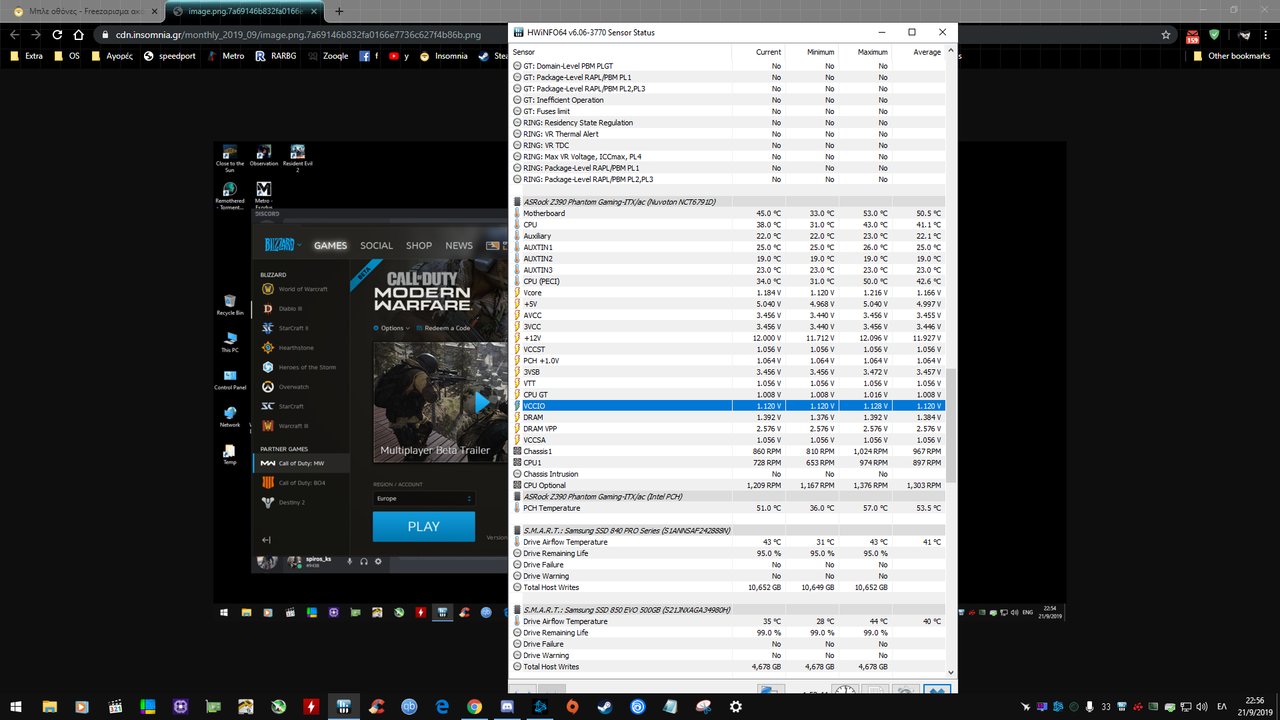Open the Extra bookmarks folder

(x=27, y=56)
